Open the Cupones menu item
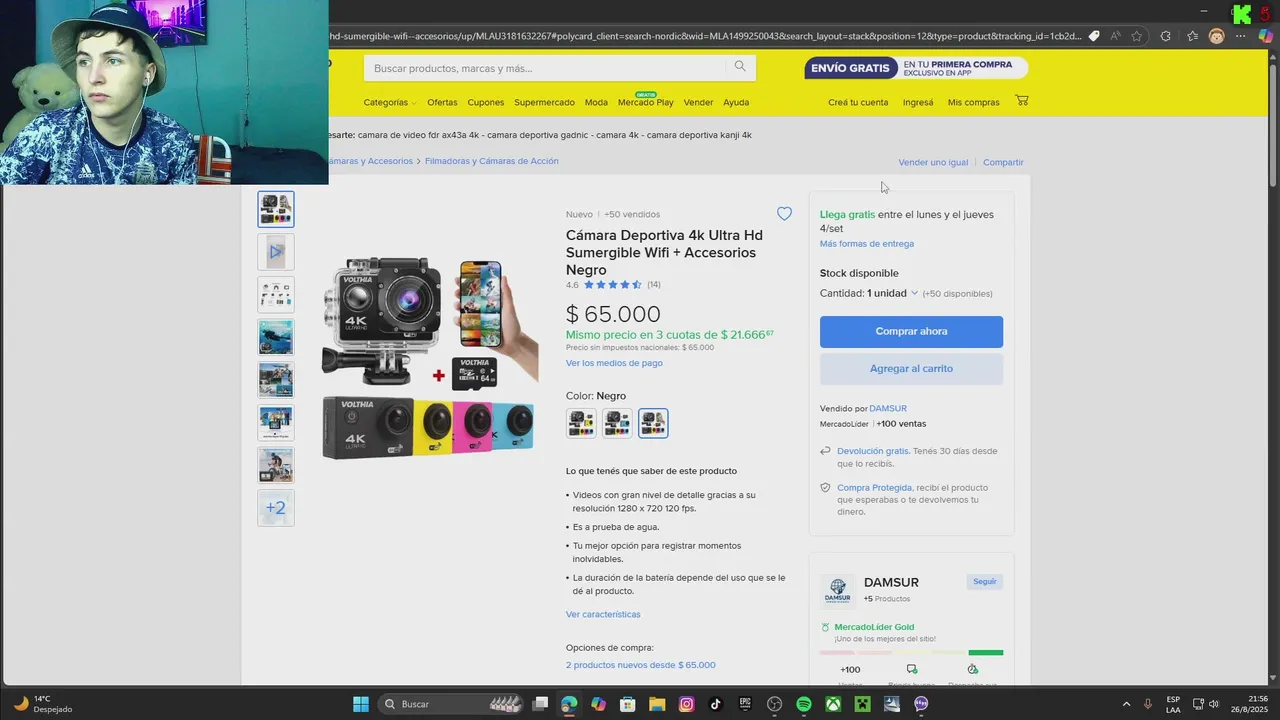This screenshot has height=720, width=1280. coord(486,102)
